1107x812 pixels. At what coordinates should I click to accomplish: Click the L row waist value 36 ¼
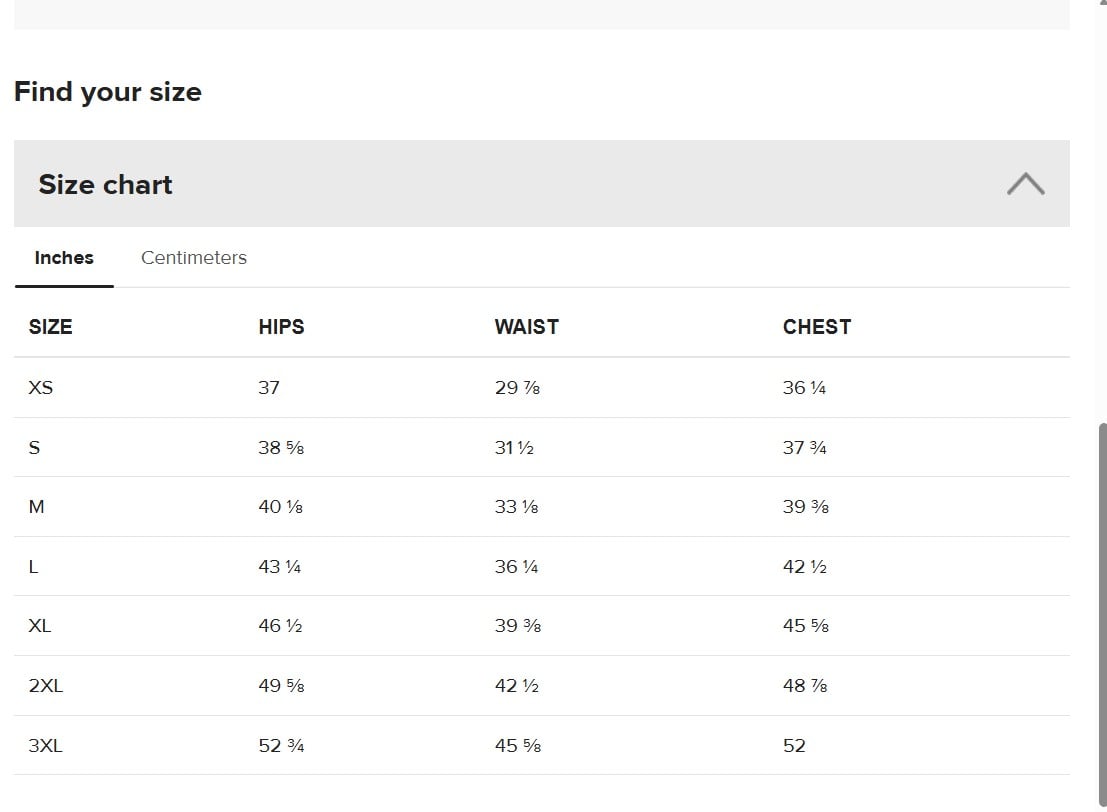tap(516, 567)
